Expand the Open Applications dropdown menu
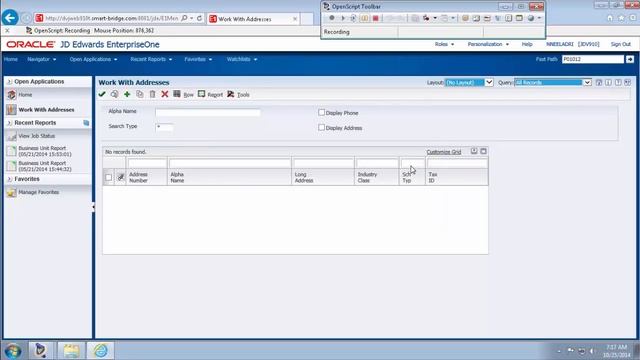The image size is (640, 360). [93, 59]
